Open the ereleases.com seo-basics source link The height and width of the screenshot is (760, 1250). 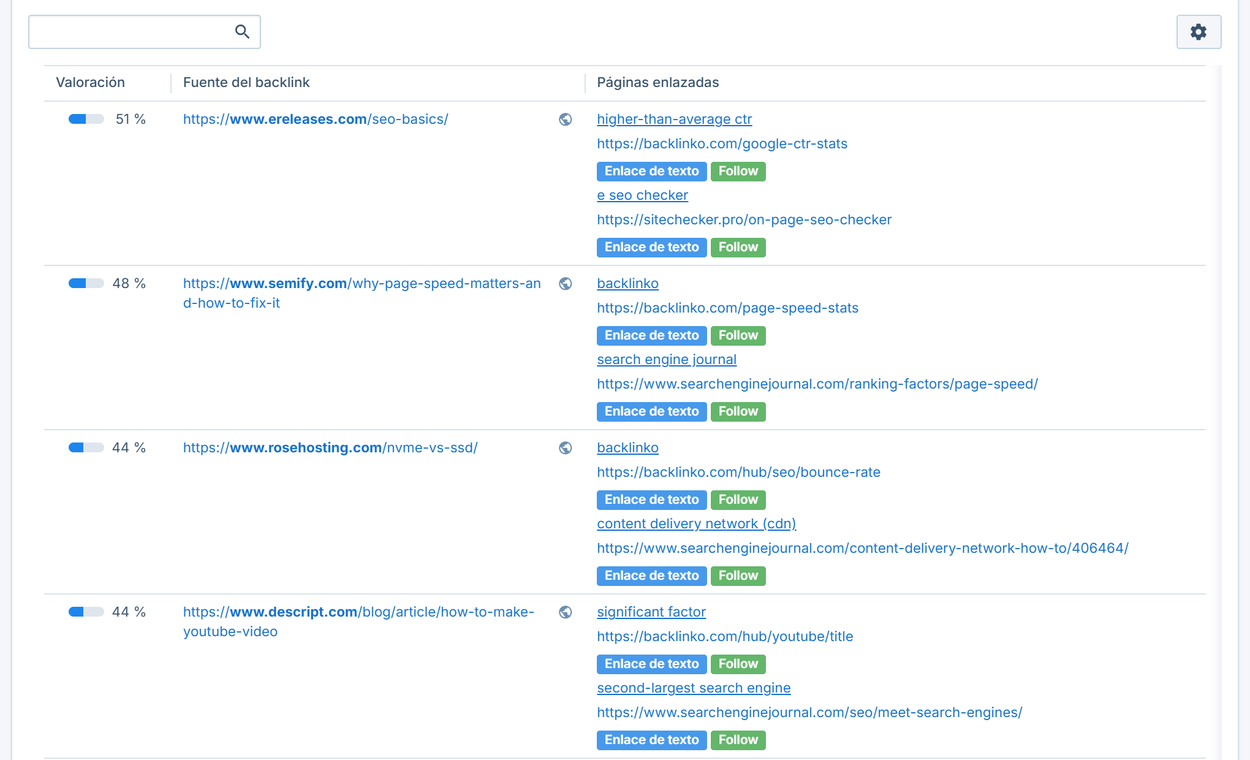[315, 119]
